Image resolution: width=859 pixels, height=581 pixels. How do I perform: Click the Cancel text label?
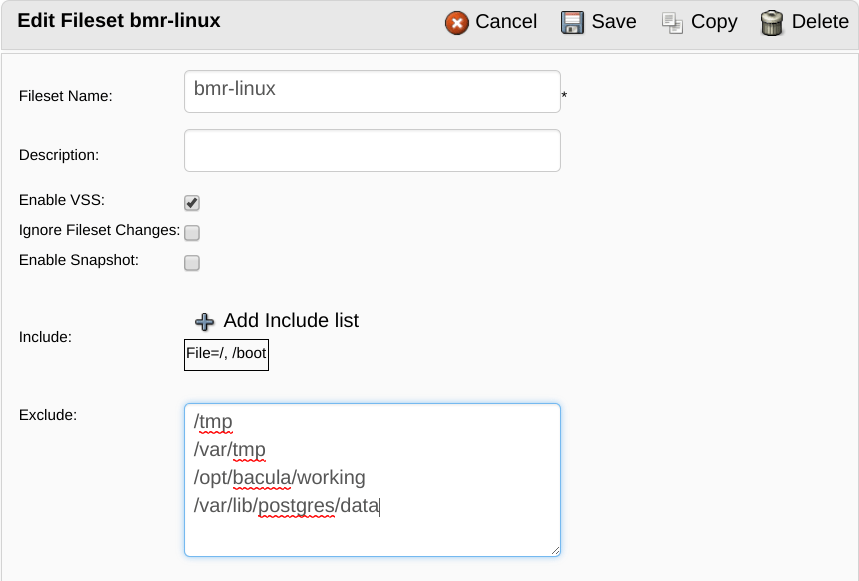pyautogui.click(x=506, y=21)
